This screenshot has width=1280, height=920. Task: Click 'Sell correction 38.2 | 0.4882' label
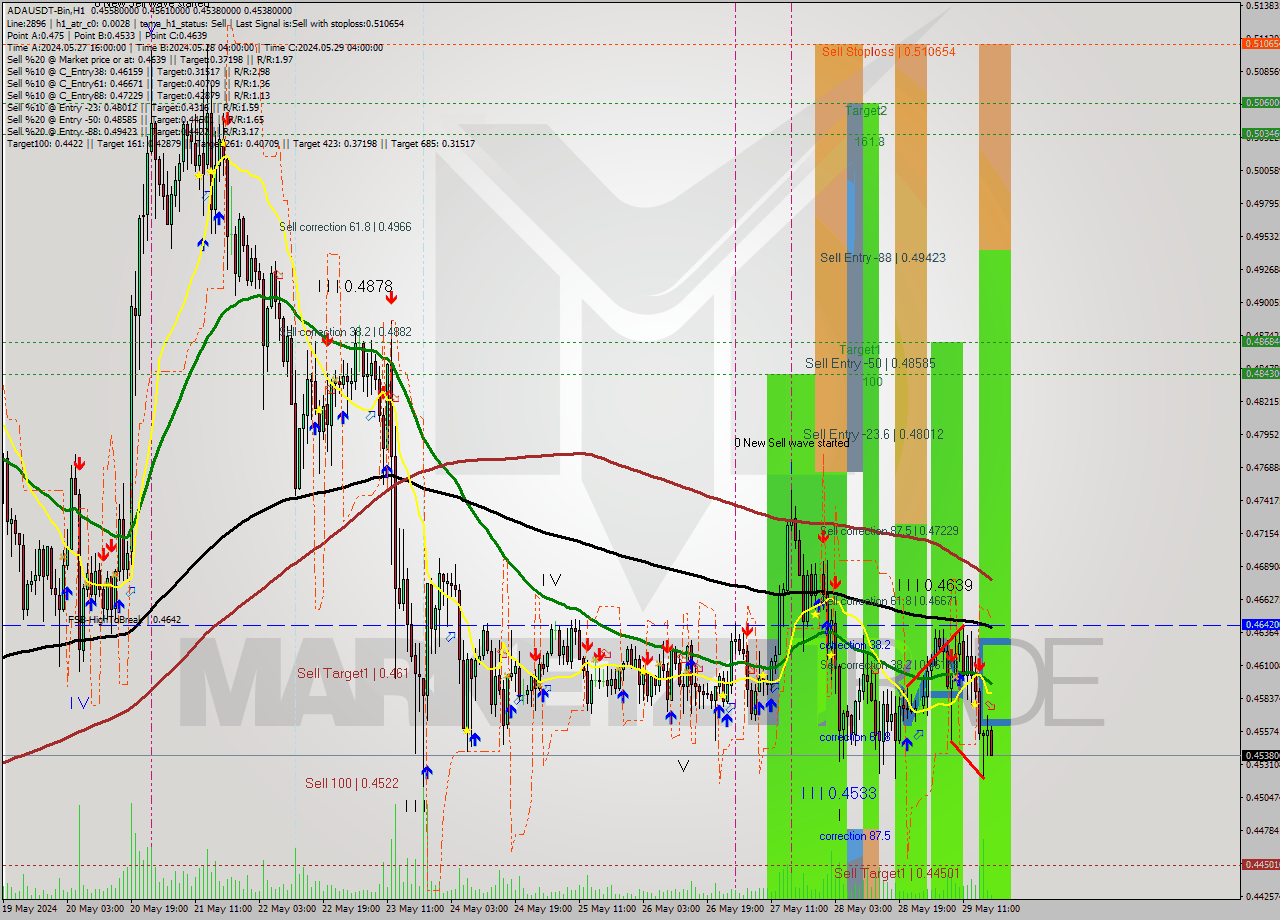tap(345, 331)
